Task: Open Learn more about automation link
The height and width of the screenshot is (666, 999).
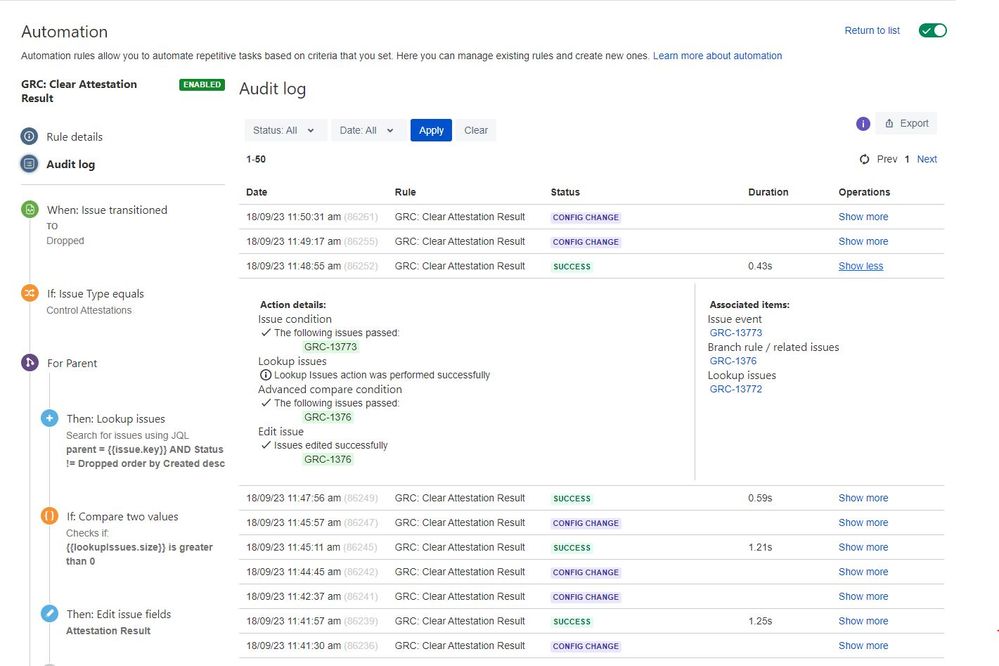Action: [x=717, y=55]
